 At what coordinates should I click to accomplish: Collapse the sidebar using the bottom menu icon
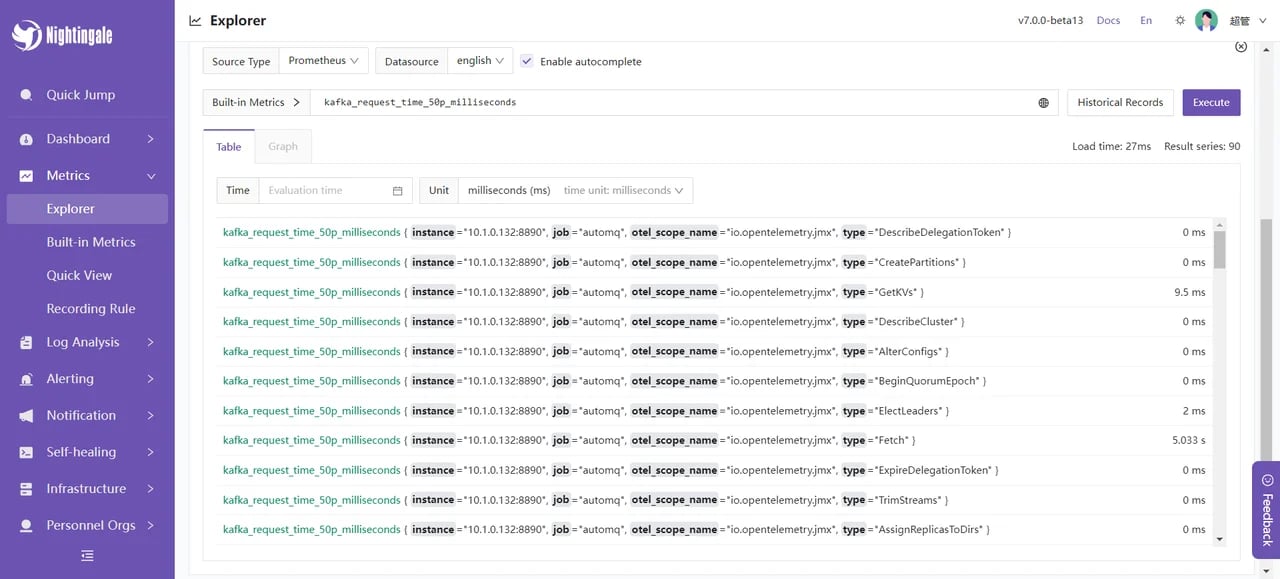click(x=87, y=555)
